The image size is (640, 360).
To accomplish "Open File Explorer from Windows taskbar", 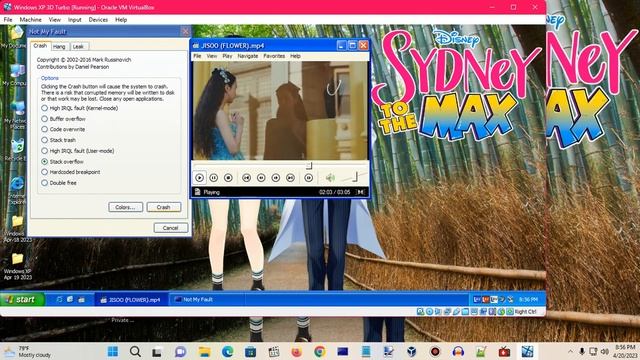I will click(x=204, y=351).
